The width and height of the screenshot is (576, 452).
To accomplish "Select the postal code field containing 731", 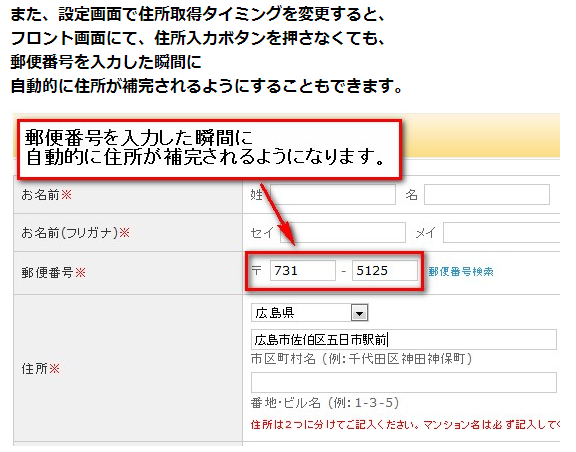I will pos(303,271).
